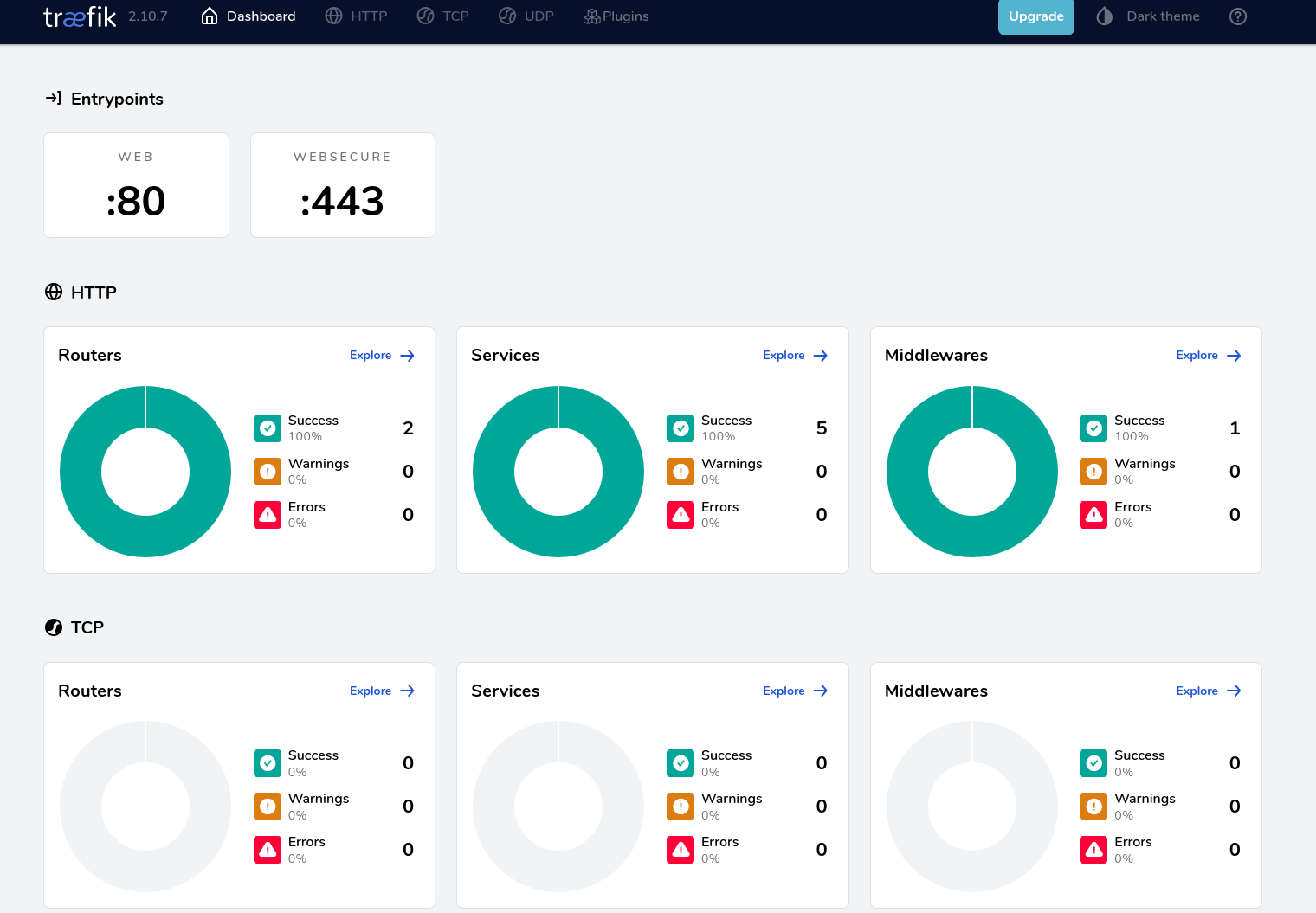This screenshot has height=913, width=1316.
Task: Click the version number 2.10.7
Action: (x=148, y=16)
